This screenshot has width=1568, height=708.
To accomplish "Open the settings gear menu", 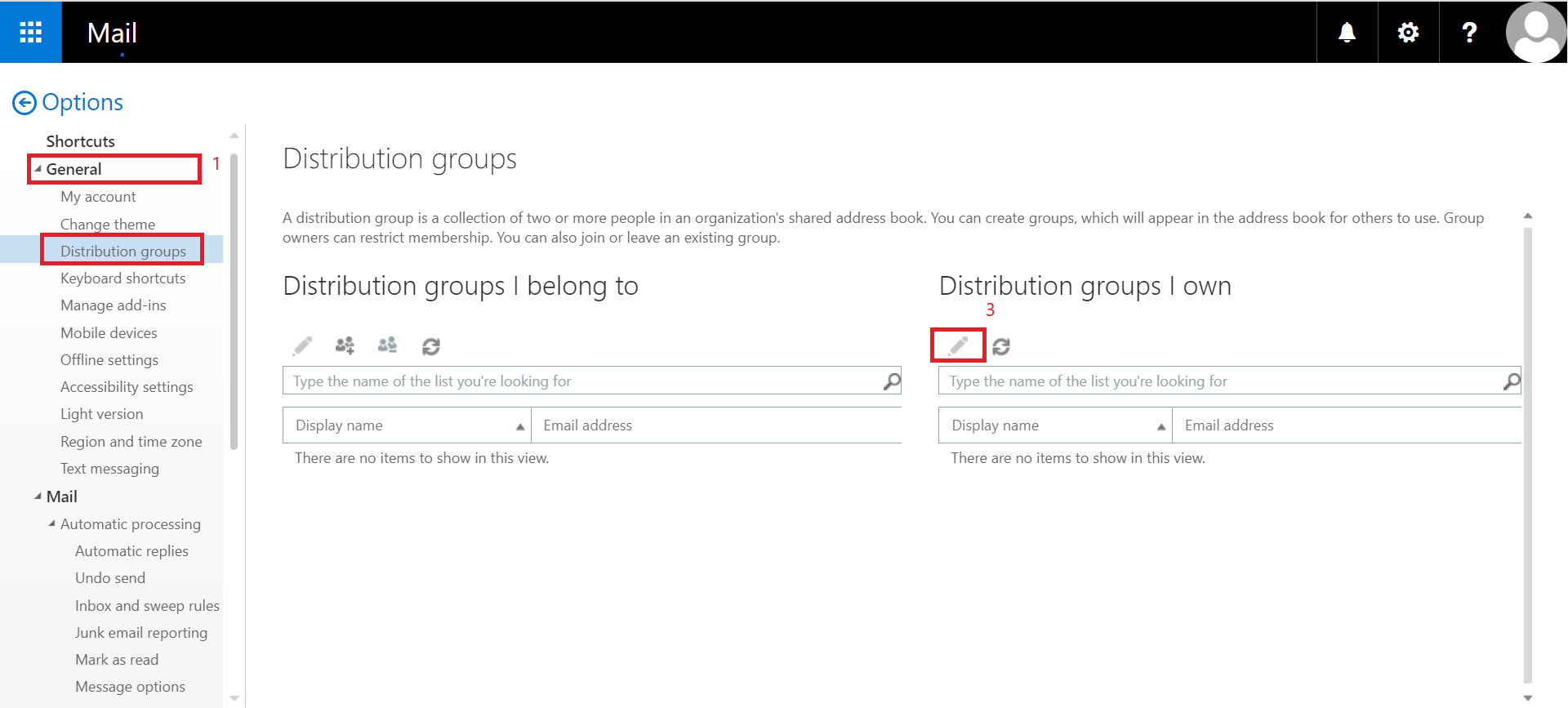I will pos(1408,32).
